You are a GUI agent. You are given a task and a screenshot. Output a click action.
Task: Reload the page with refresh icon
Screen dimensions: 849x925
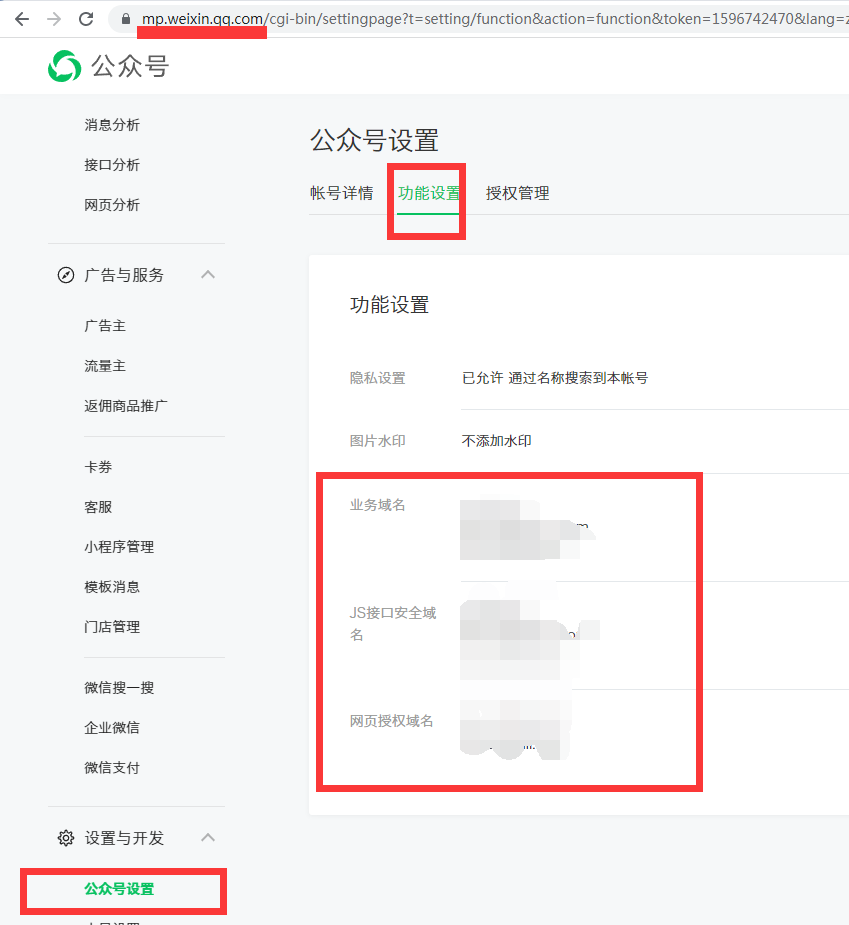[86, 19]
